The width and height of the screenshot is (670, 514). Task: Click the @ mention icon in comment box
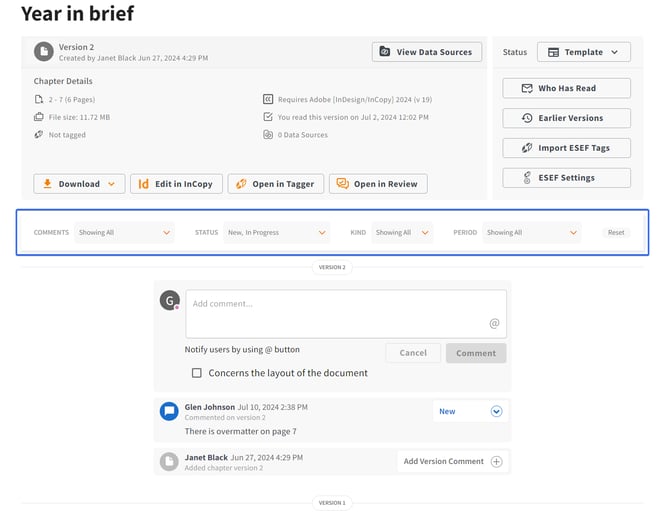point(493,323)
